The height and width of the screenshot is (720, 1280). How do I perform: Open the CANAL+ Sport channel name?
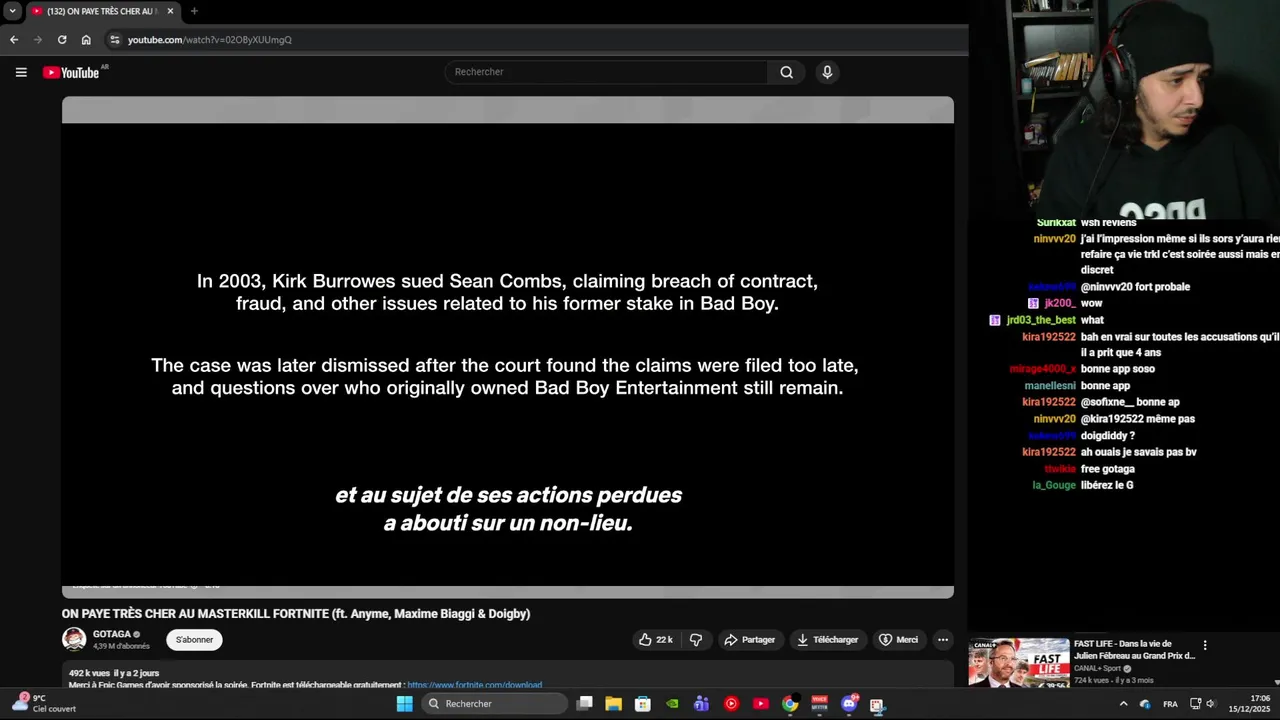pos(1098,668)
